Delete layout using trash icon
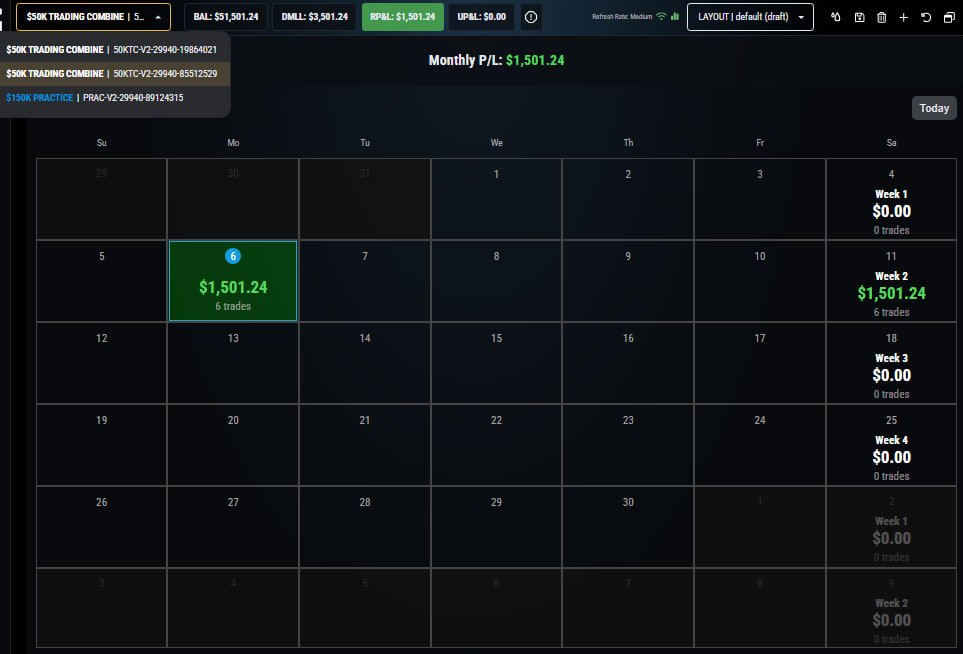The height and width of the screenshot is (654, 963). coord(881,17)
